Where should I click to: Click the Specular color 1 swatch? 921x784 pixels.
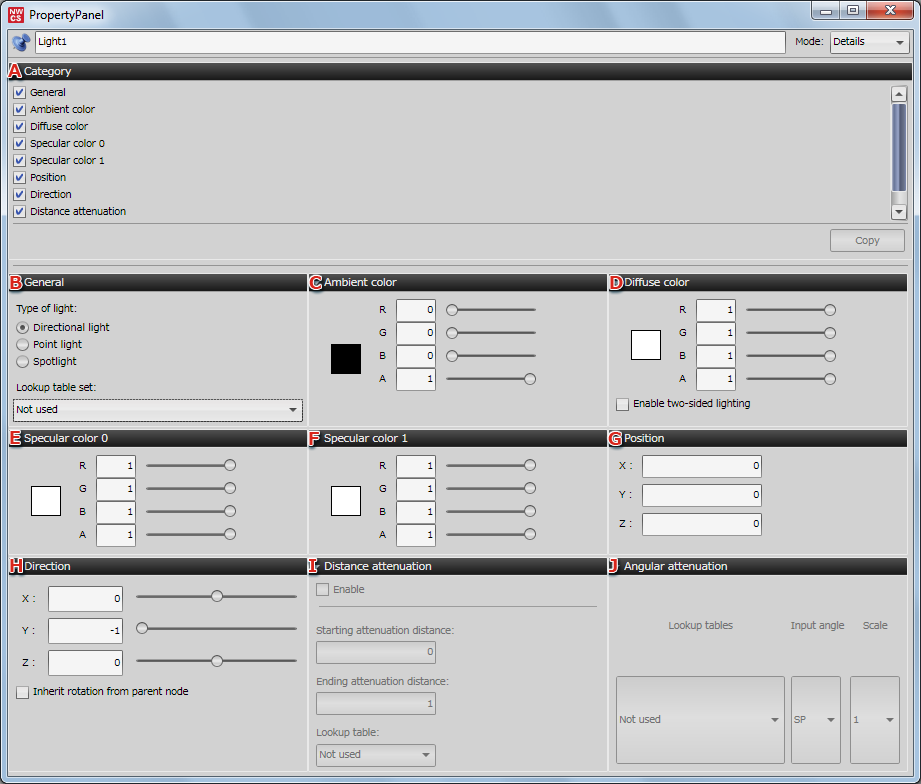pyautogui.click(x=346, y=500)
